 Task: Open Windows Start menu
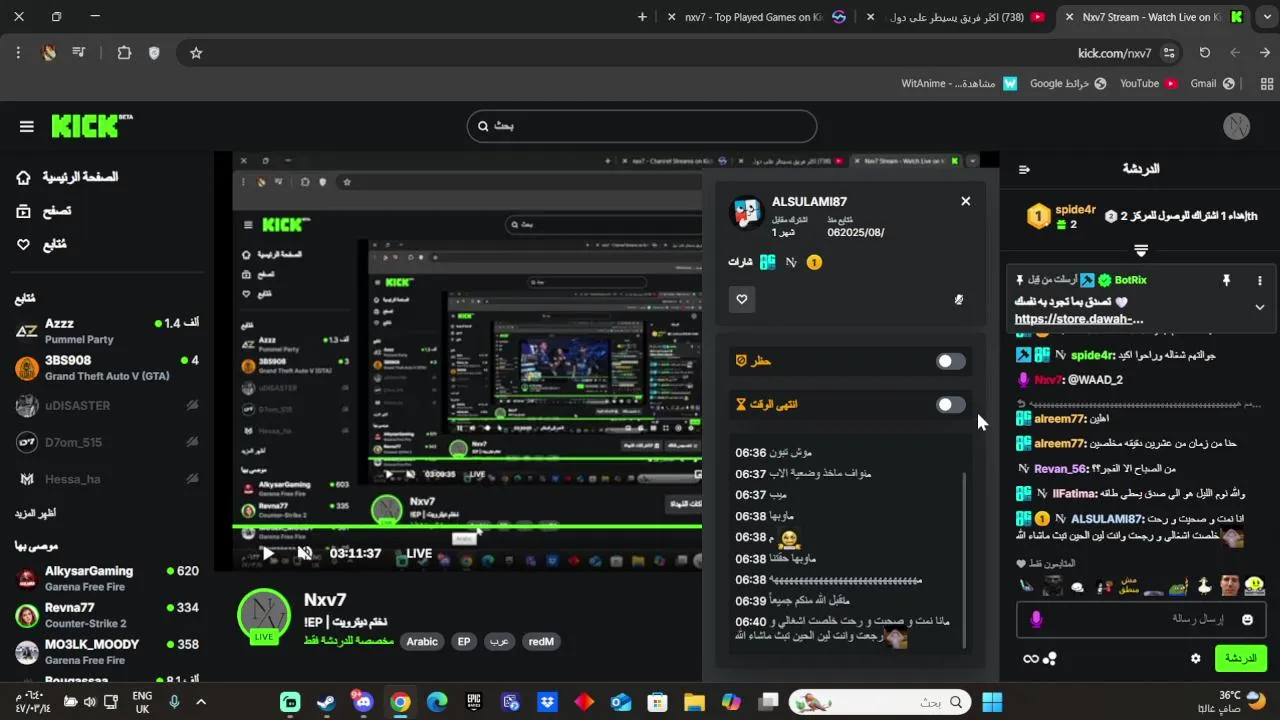[x=992, y=702]
